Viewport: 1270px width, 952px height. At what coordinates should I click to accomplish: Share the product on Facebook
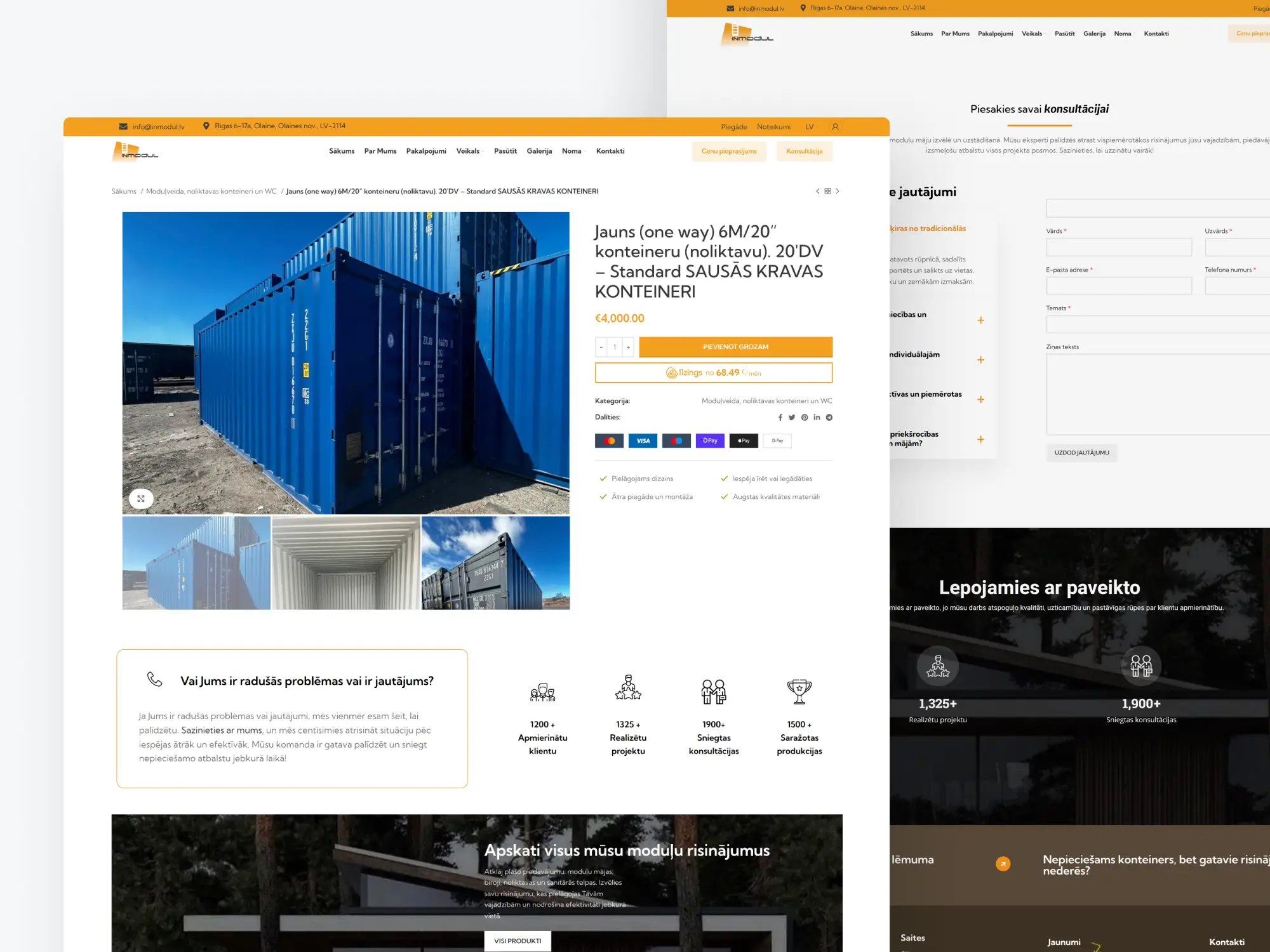click(x=780, y=418)
